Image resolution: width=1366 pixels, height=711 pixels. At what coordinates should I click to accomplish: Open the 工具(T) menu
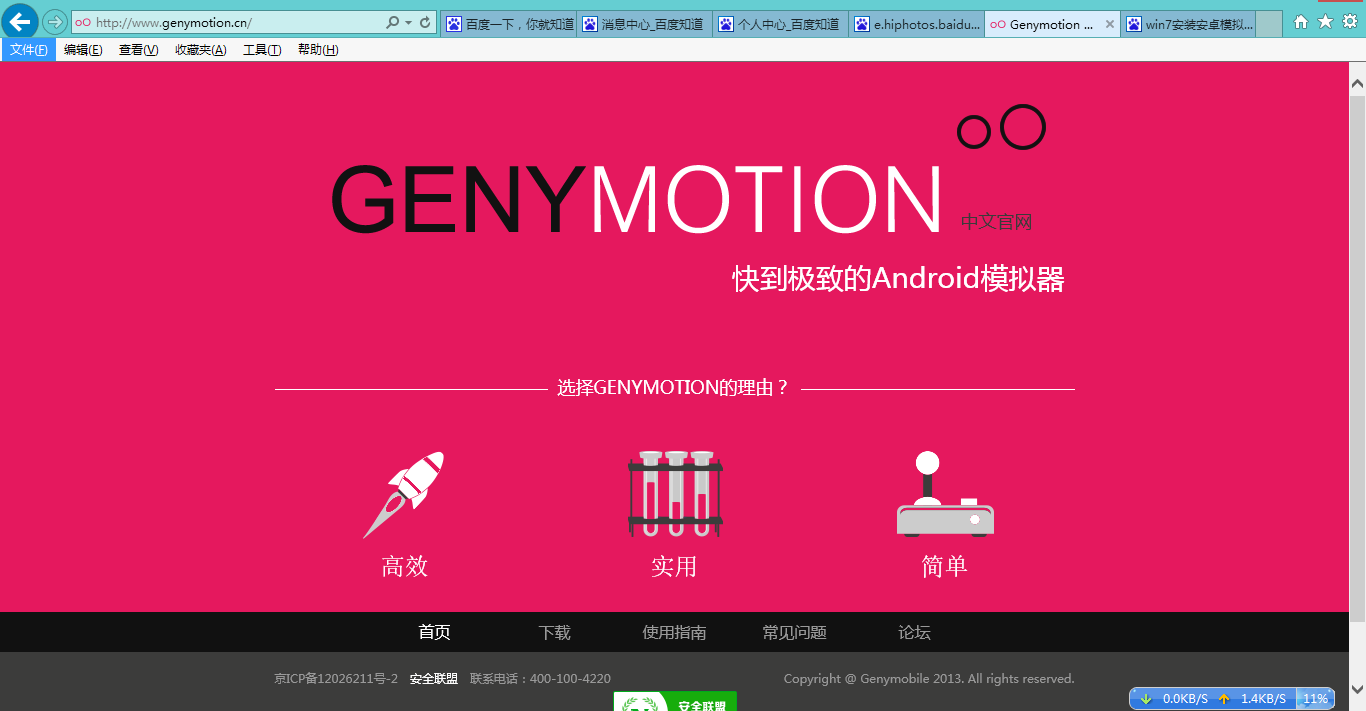(x=262, y=50)
